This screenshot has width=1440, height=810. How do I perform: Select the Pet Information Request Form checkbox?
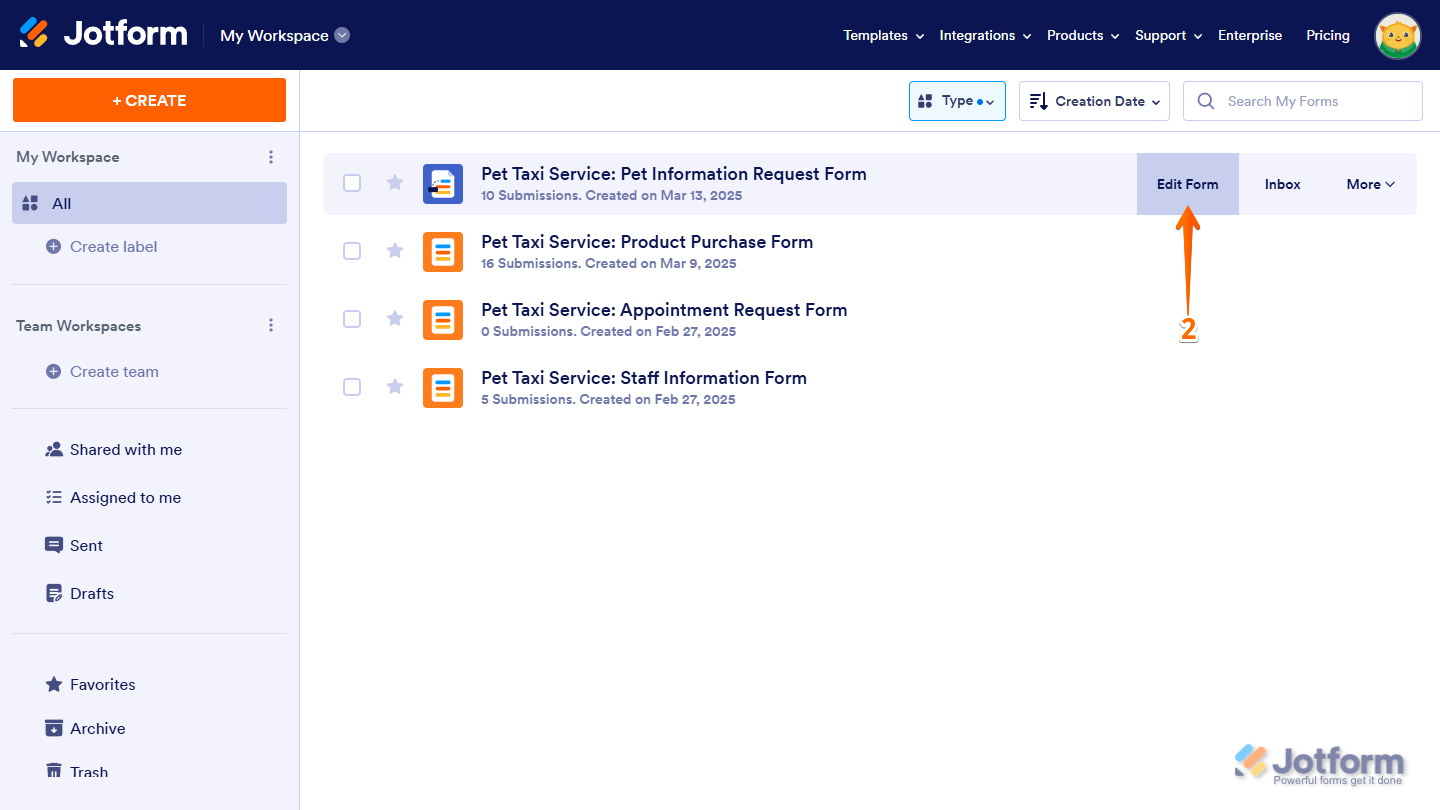pyautogui.click(x=352, y=183)
